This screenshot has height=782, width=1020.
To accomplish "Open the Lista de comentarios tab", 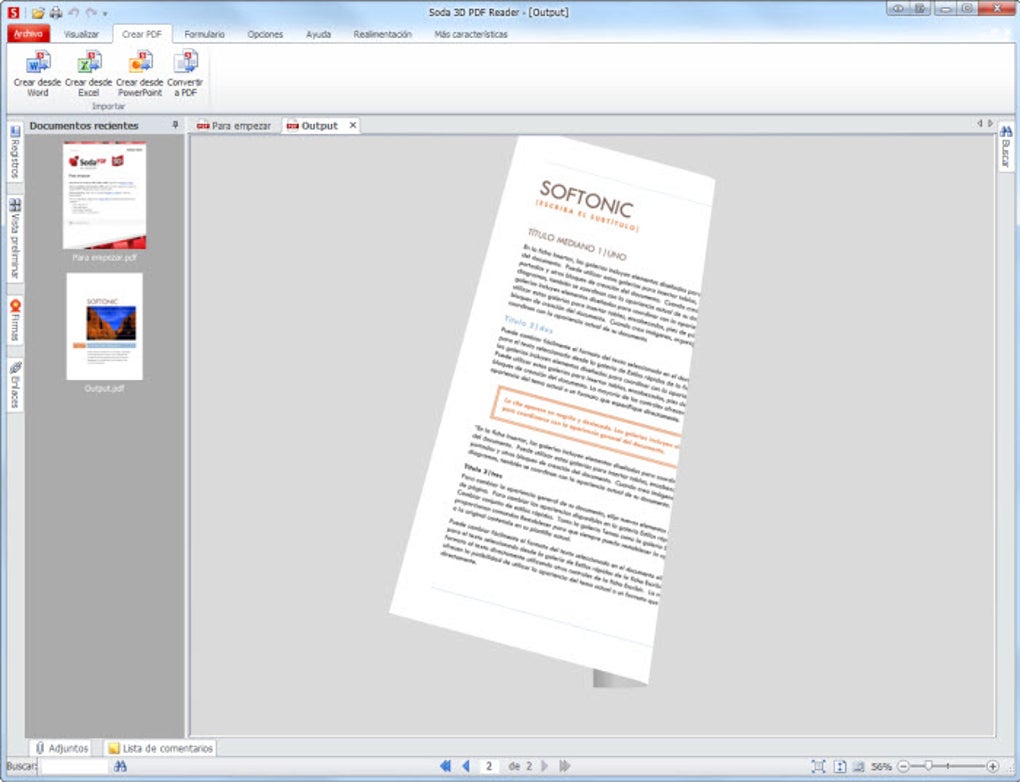I will click(x=161, y=748).
